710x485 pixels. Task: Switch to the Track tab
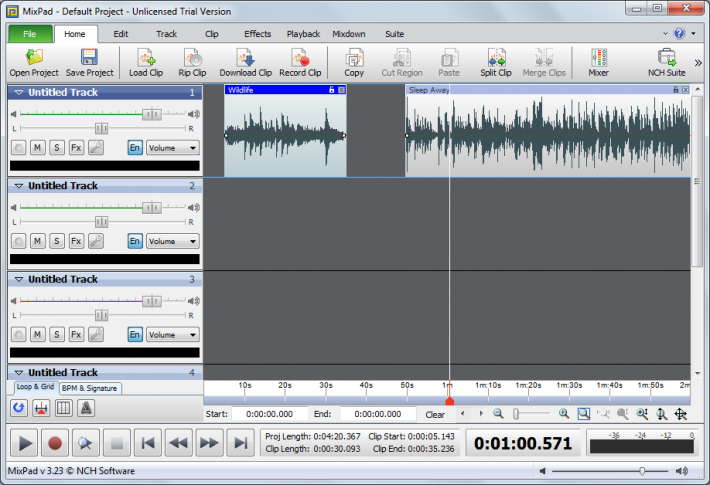click(166, 34)
